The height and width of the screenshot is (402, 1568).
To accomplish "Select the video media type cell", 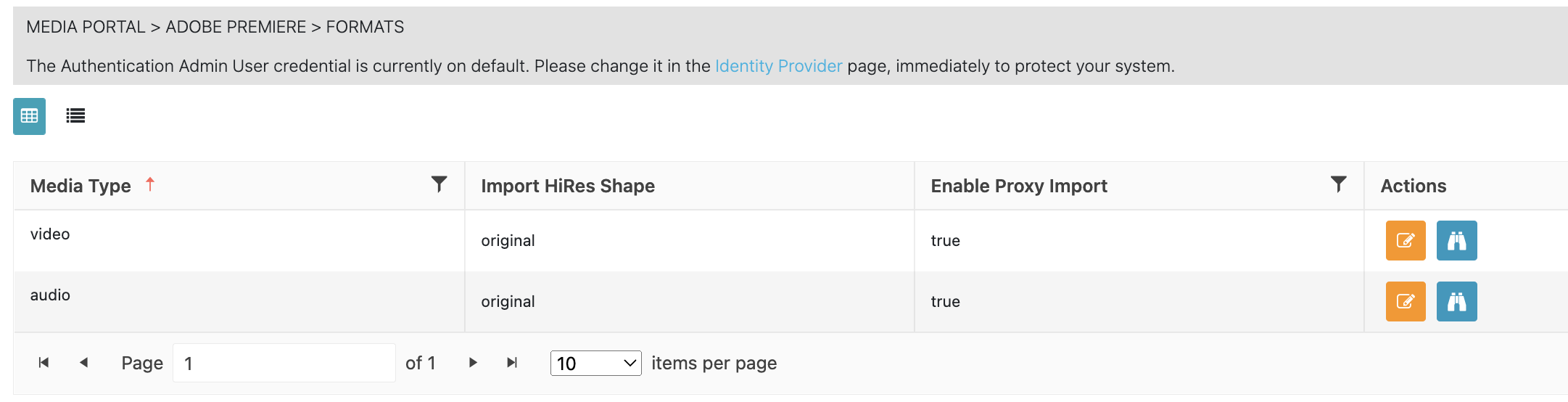I will point(50,234).
